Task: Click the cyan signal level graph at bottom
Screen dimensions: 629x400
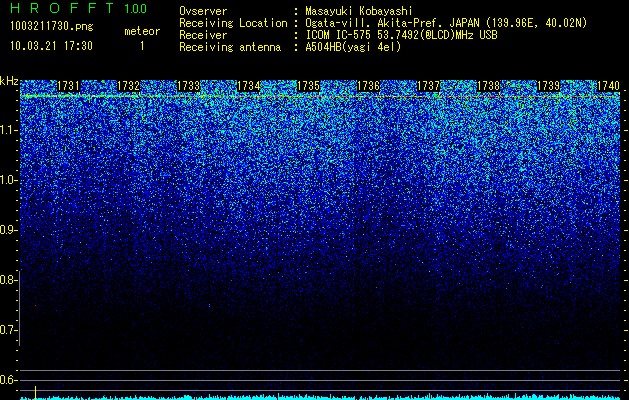Action: click(x=320, y=397)
